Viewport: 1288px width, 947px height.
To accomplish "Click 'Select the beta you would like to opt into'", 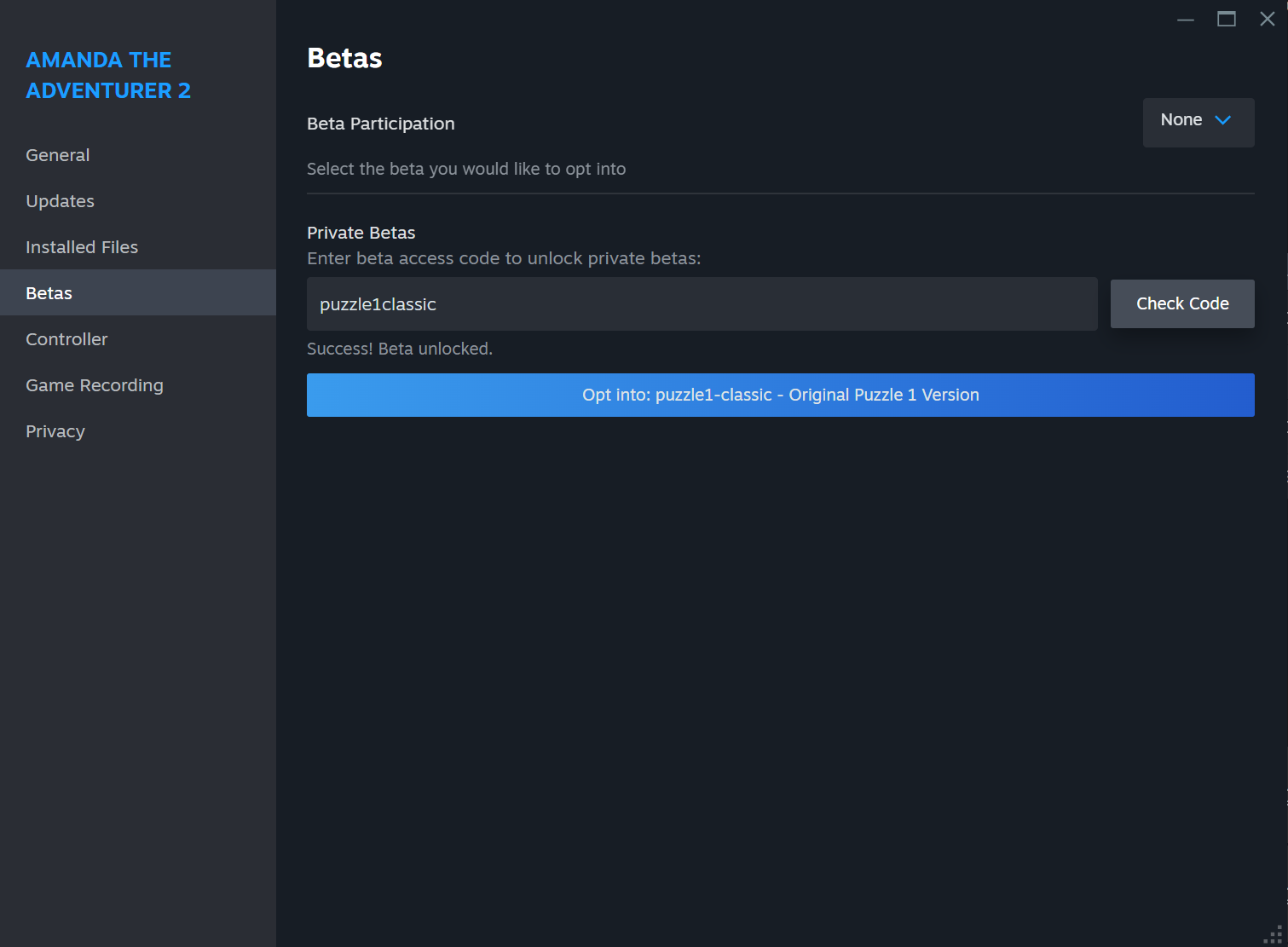I will 466,169.
